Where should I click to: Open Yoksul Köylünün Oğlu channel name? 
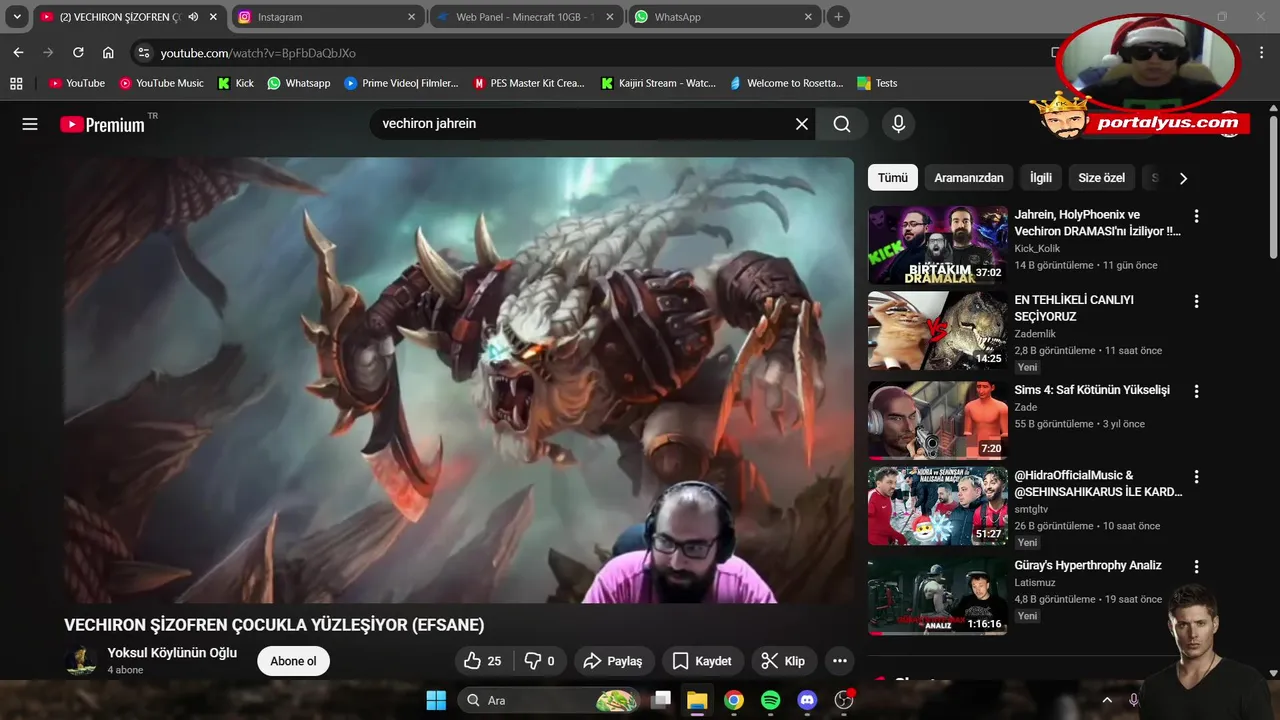tap(172, 653)
